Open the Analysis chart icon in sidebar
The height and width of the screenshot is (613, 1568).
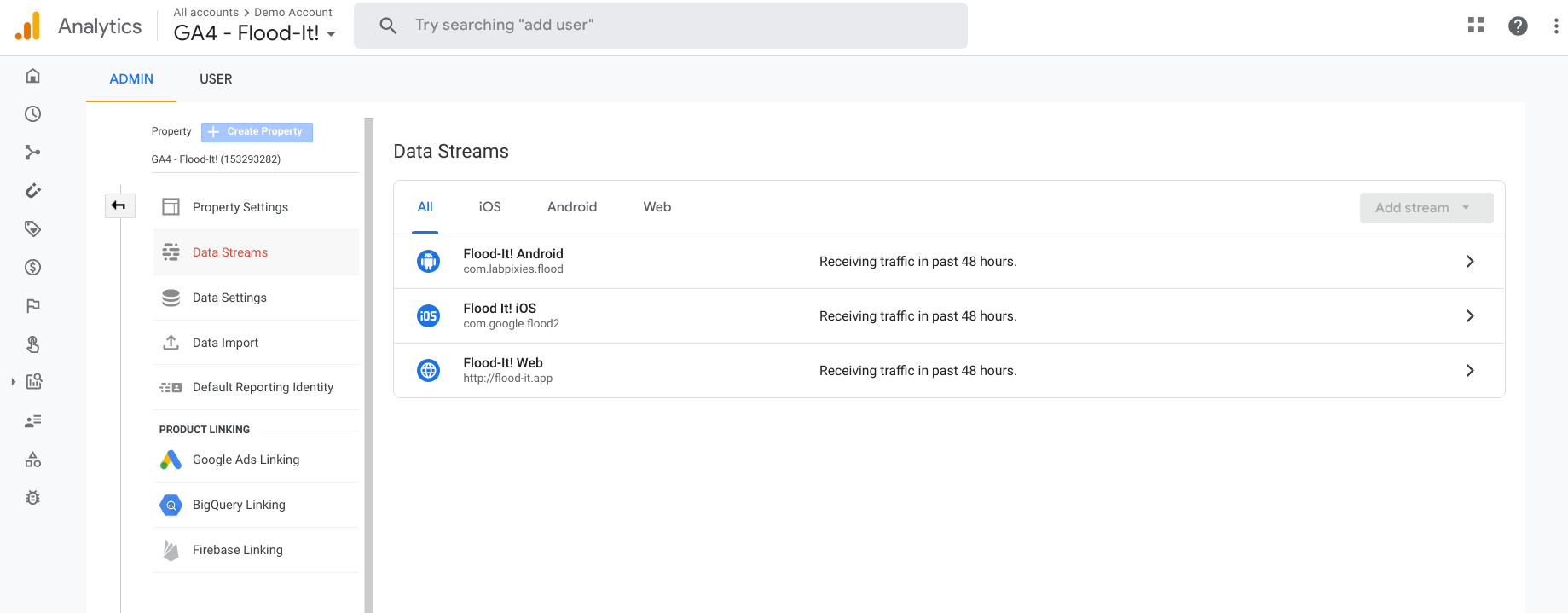pyautogui.click(x=34, y=382)
